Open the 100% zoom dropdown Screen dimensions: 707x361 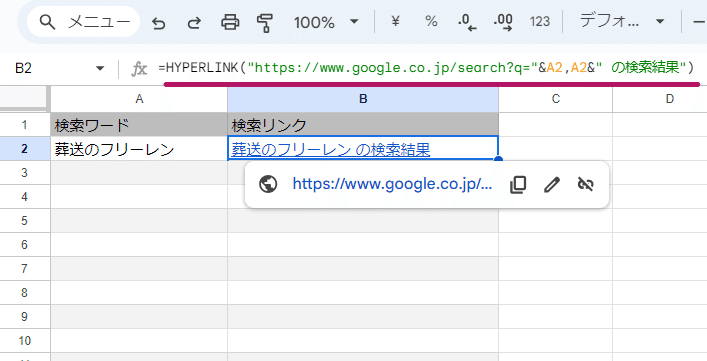click(326, 22)
